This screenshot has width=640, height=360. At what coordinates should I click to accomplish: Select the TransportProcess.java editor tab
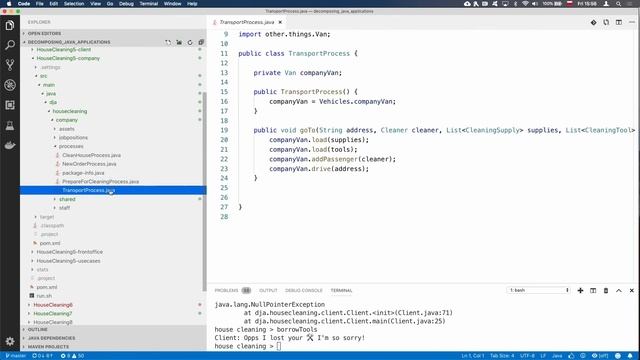247,22
